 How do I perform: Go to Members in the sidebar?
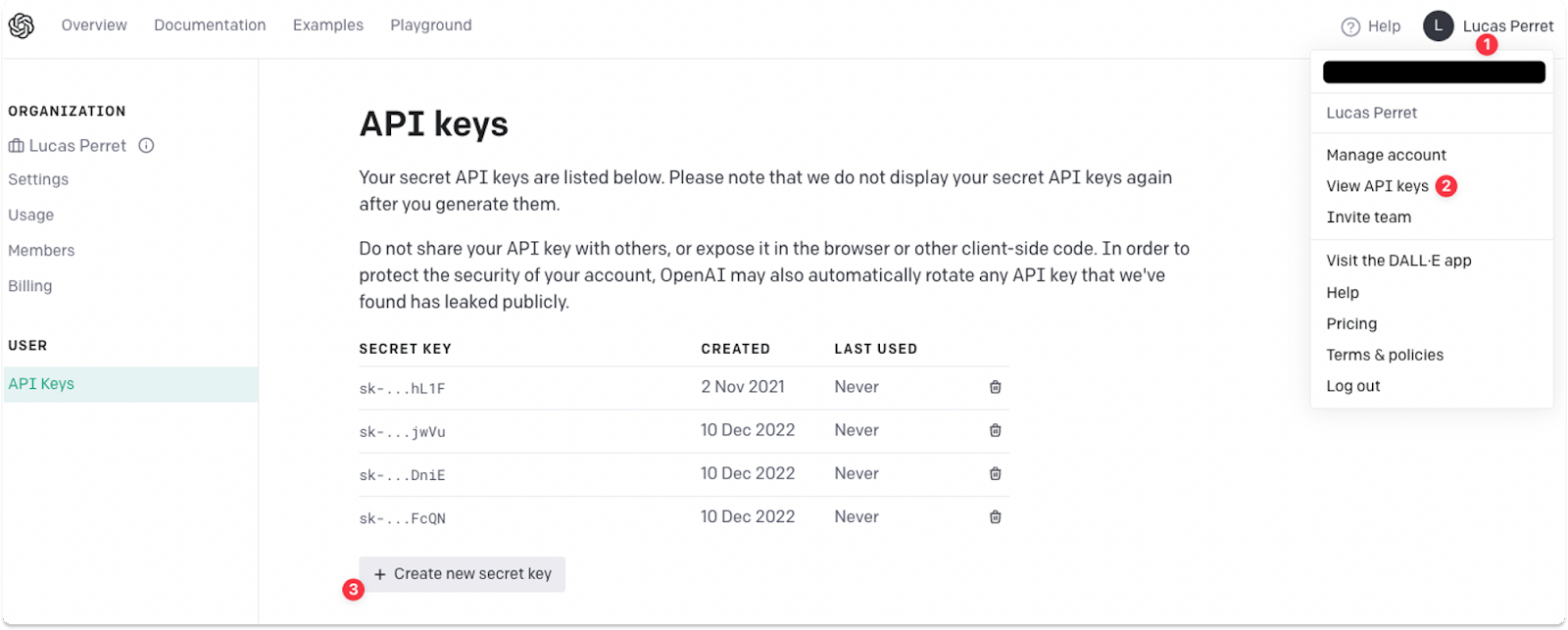pyautogui.click(x=41, y=251)
